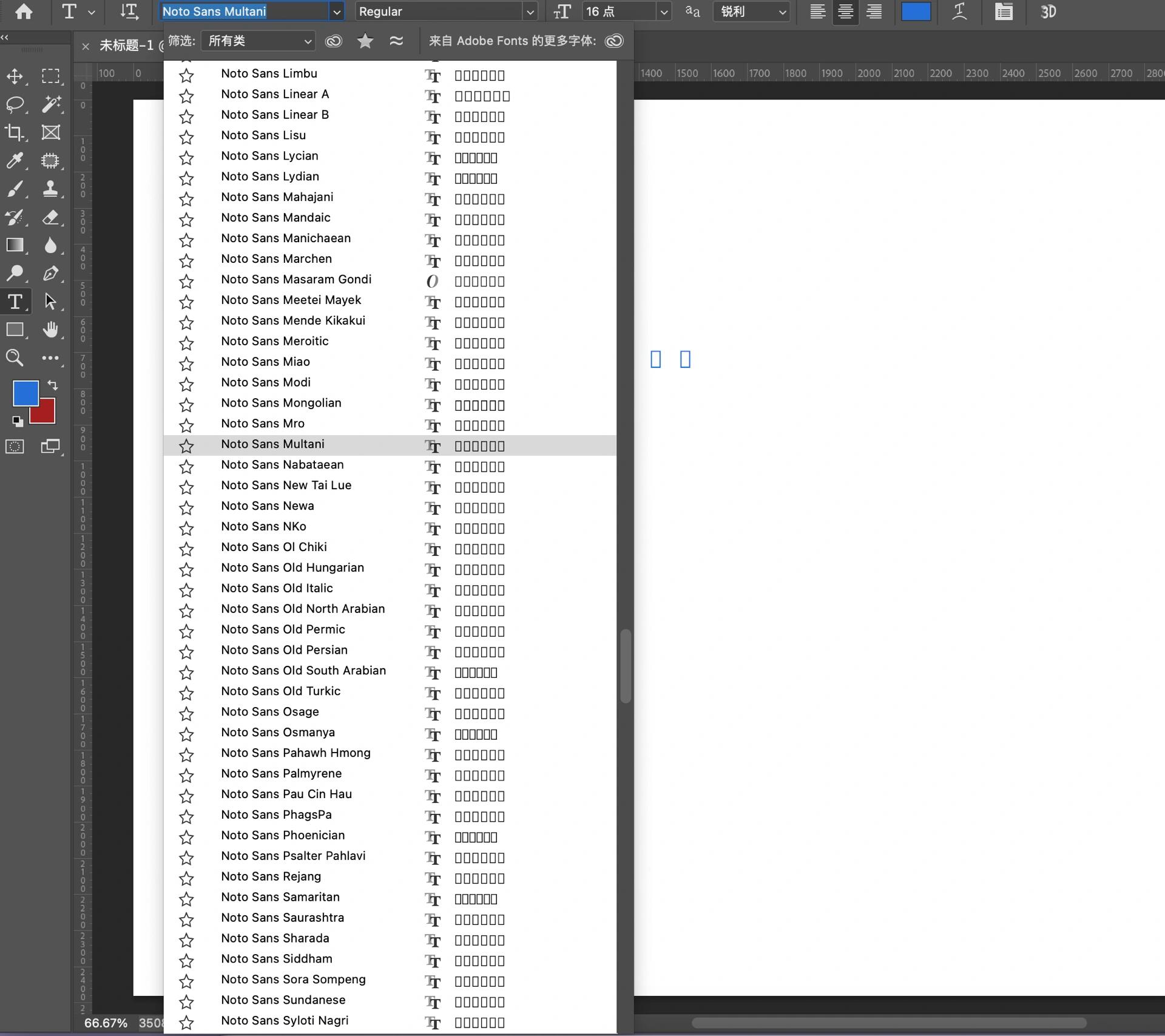Select the Path Selection tool
Image resolution: width=1165 pixels, height=1036 pixels.
click(50, 301)
